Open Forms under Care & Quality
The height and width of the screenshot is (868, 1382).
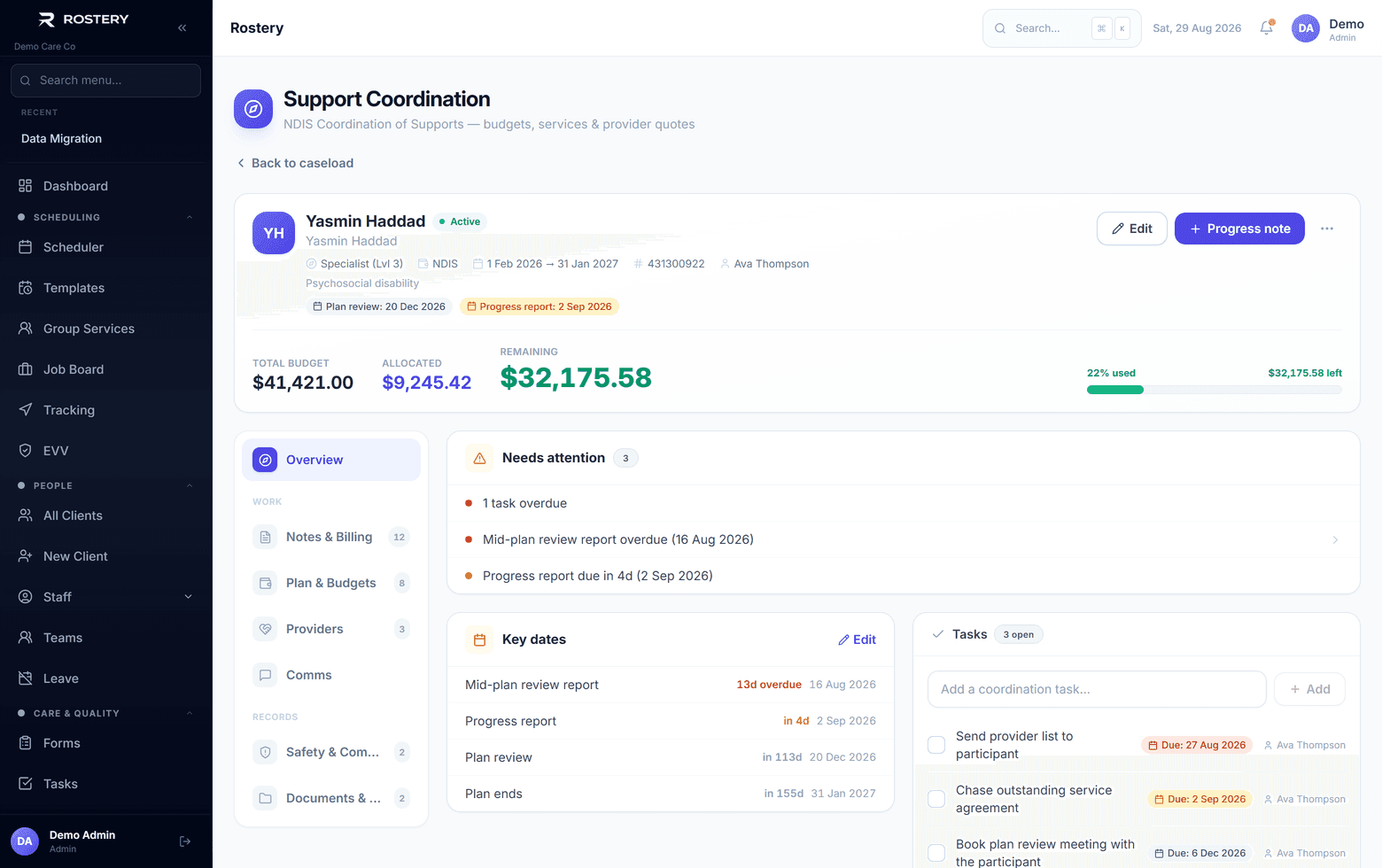pos(106,743)
